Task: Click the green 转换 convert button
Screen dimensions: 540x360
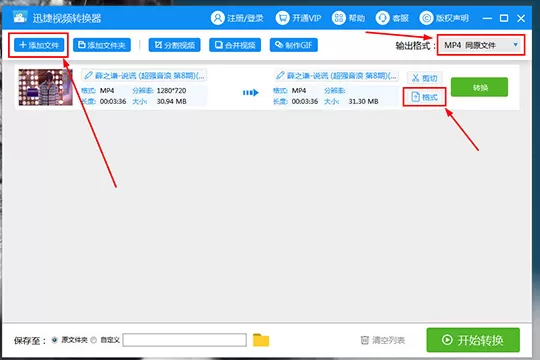Action: tap(479, 87)
